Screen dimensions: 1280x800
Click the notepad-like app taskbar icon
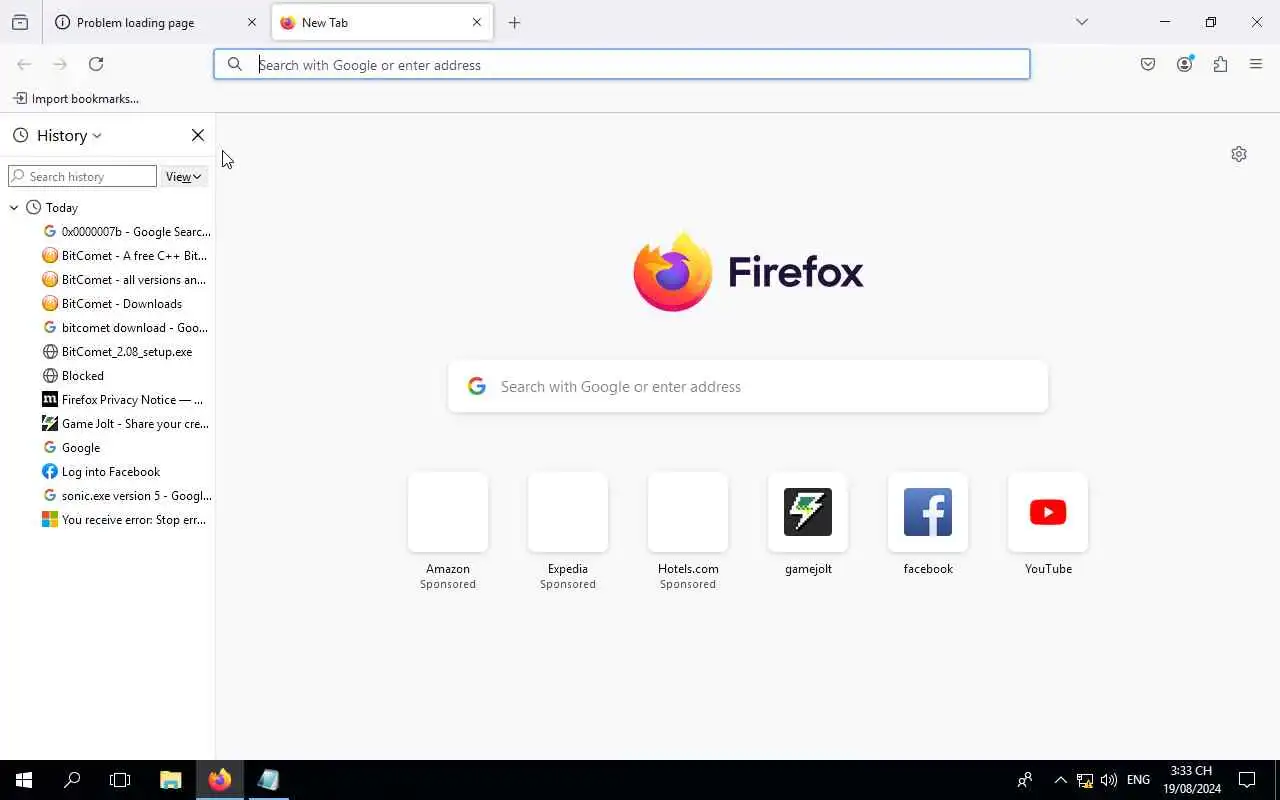[x=268, y=780]
